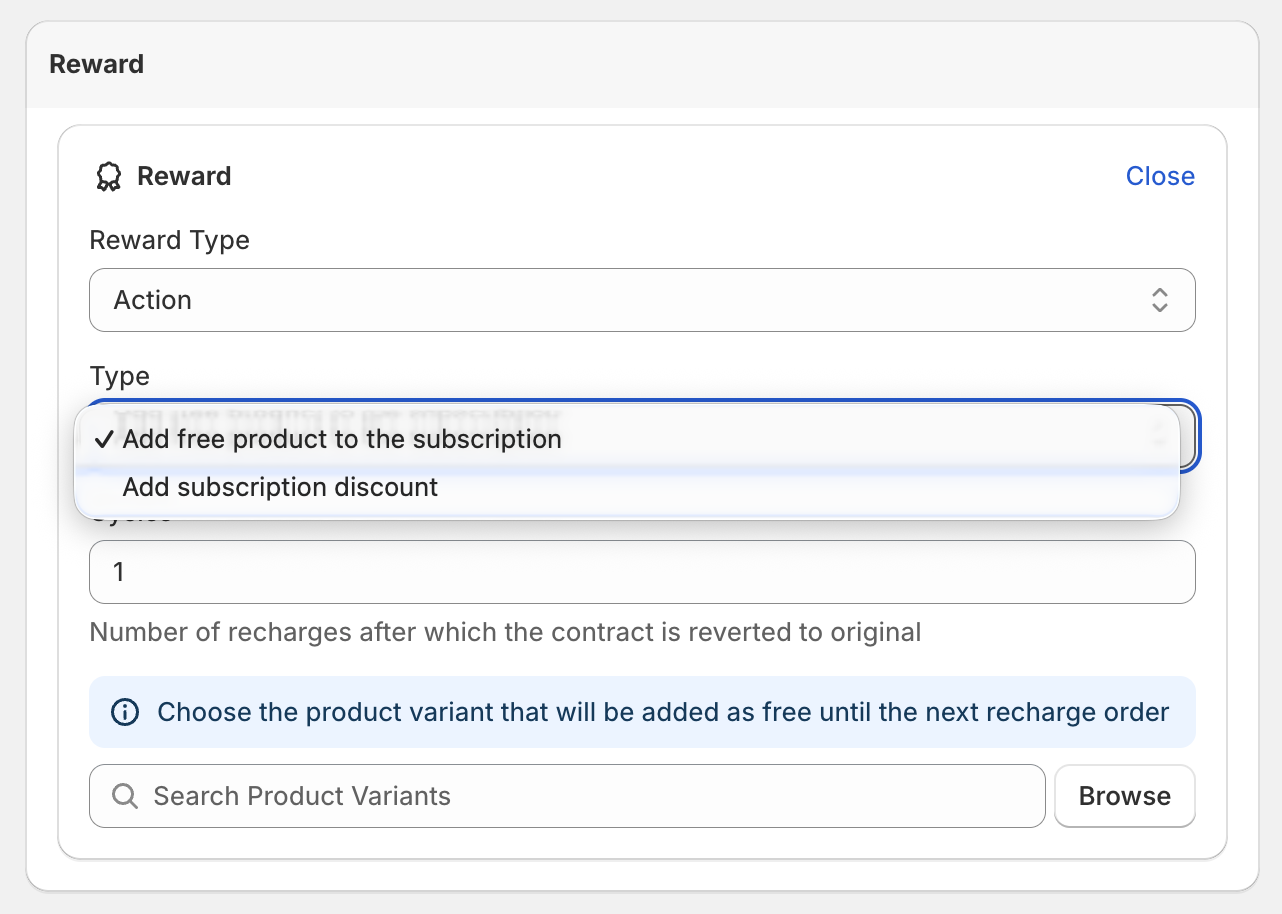Click the top Reward section header title
This screenshot has height=914, width=1282.
[96, 64]
